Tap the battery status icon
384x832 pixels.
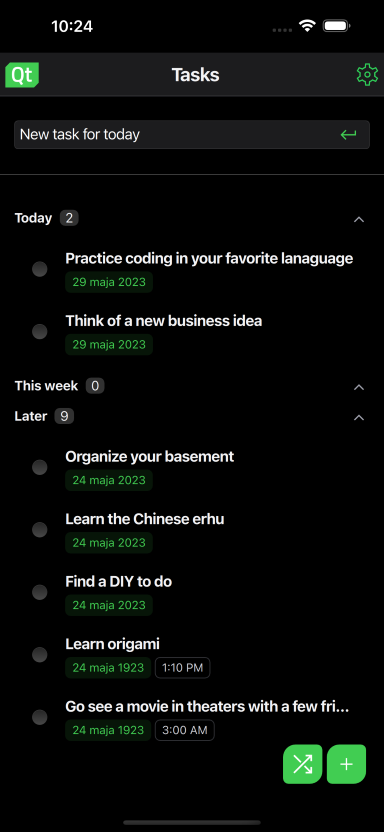(337, 26)
